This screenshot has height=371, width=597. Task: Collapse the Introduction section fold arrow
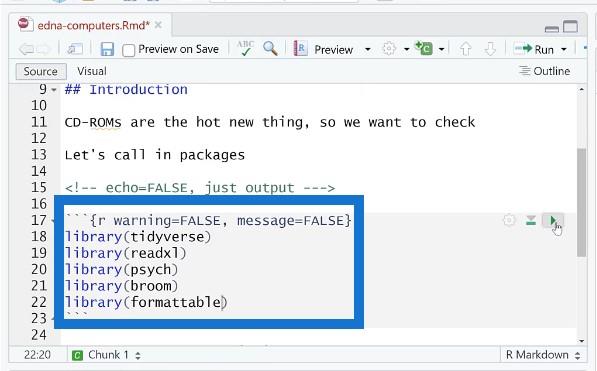54,90
